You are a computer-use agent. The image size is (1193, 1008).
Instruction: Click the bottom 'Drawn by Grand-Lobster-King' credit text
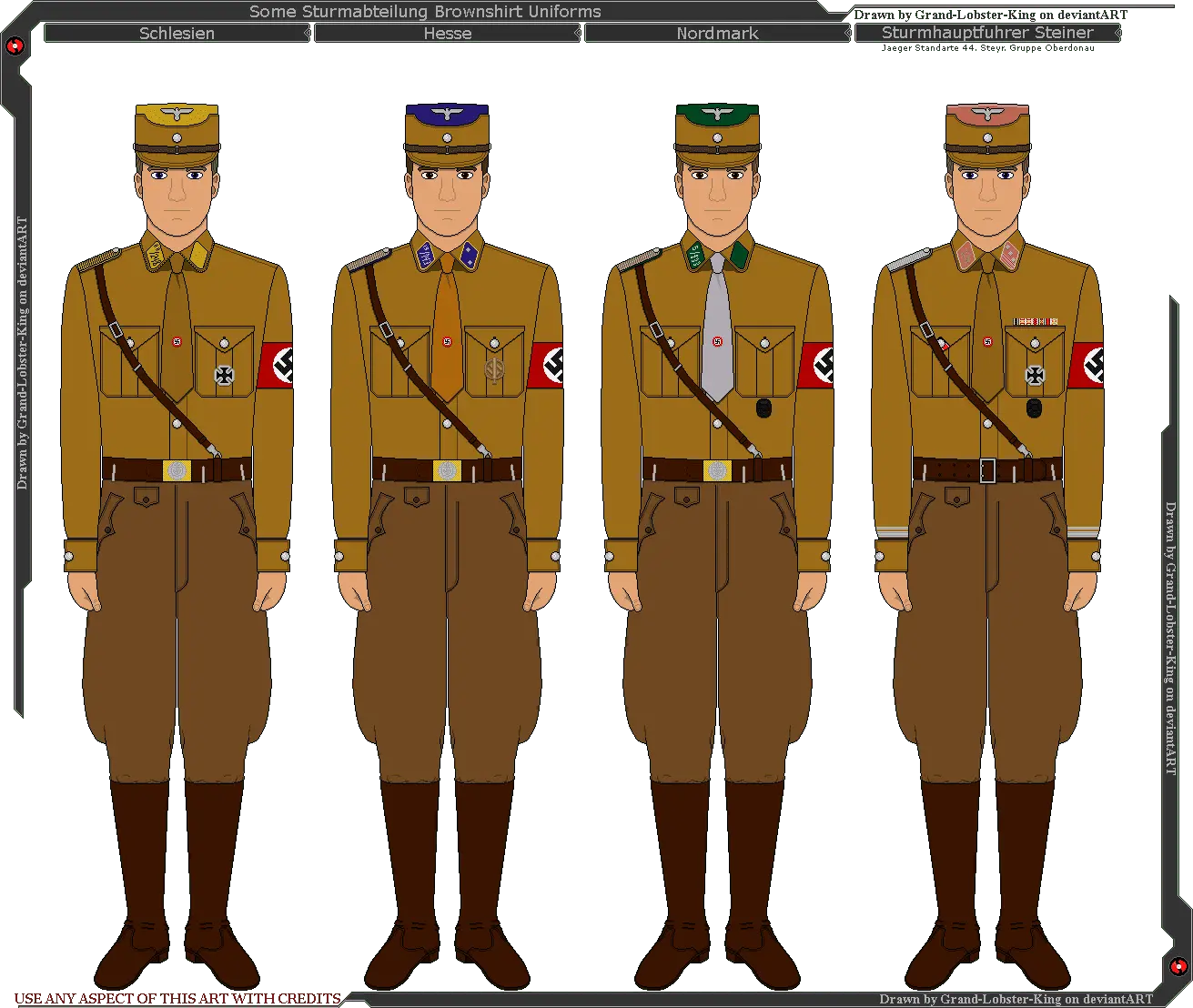(1016, 999)
